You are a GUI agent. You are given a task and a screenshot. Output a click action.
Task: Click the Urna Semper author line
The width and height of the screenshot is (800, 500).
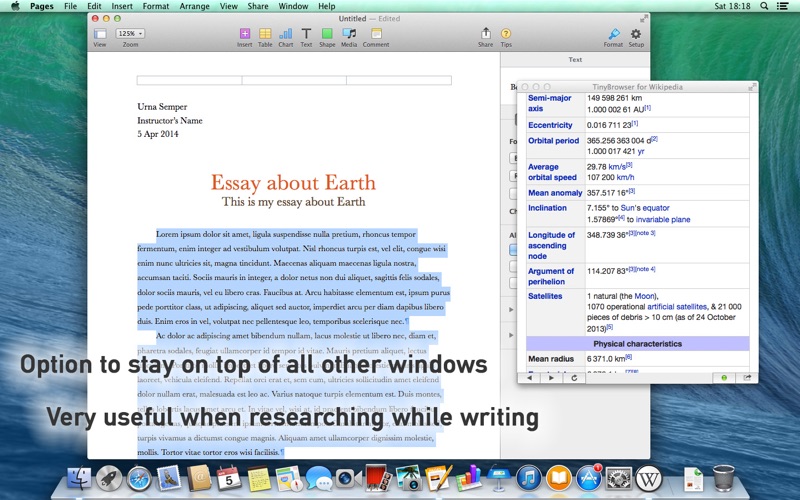tap(162, 107)
